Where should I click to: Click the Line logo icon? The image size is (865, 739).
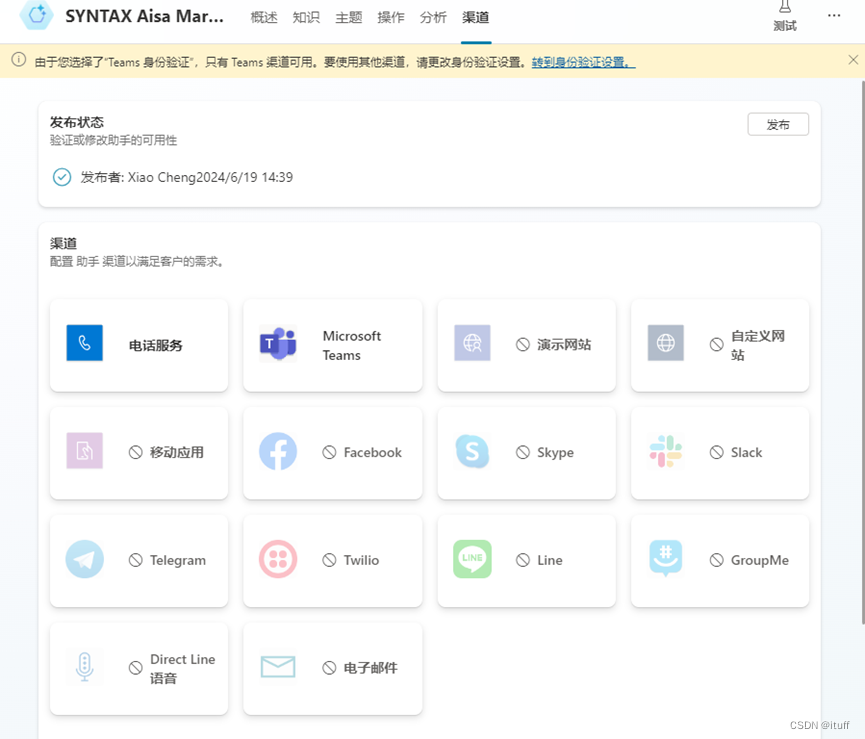472,559
